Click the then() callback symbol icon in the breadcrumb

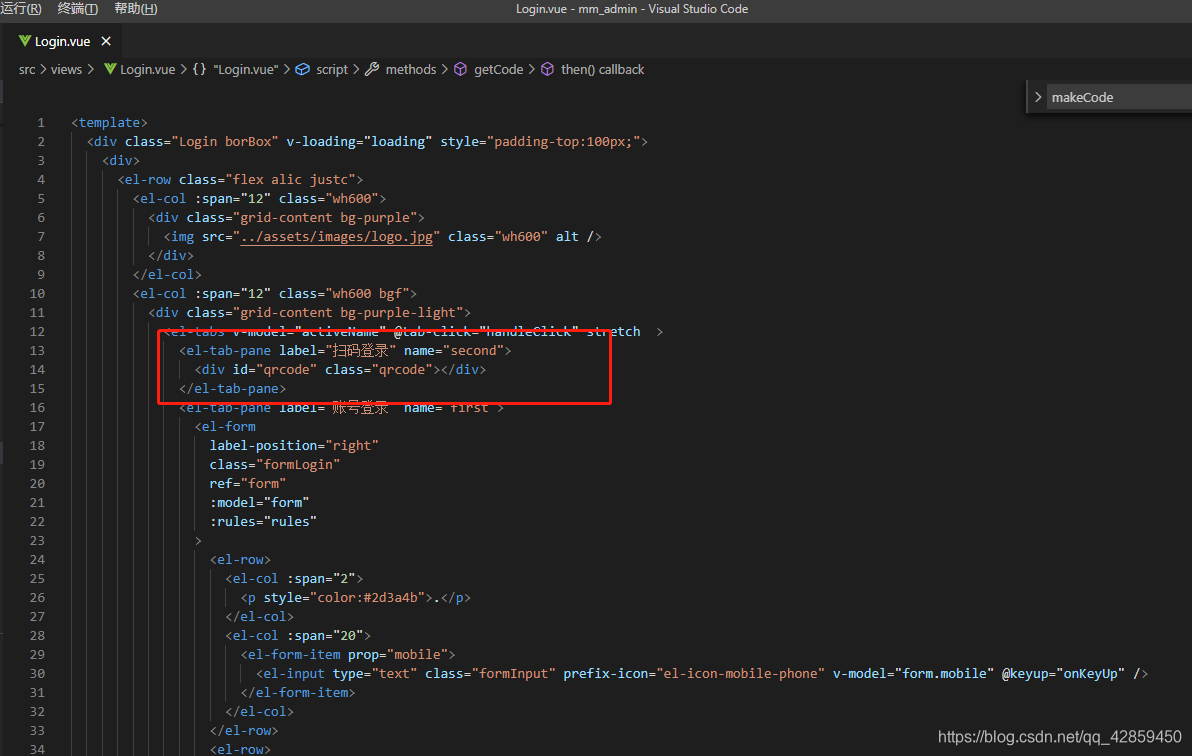(548, 69)
